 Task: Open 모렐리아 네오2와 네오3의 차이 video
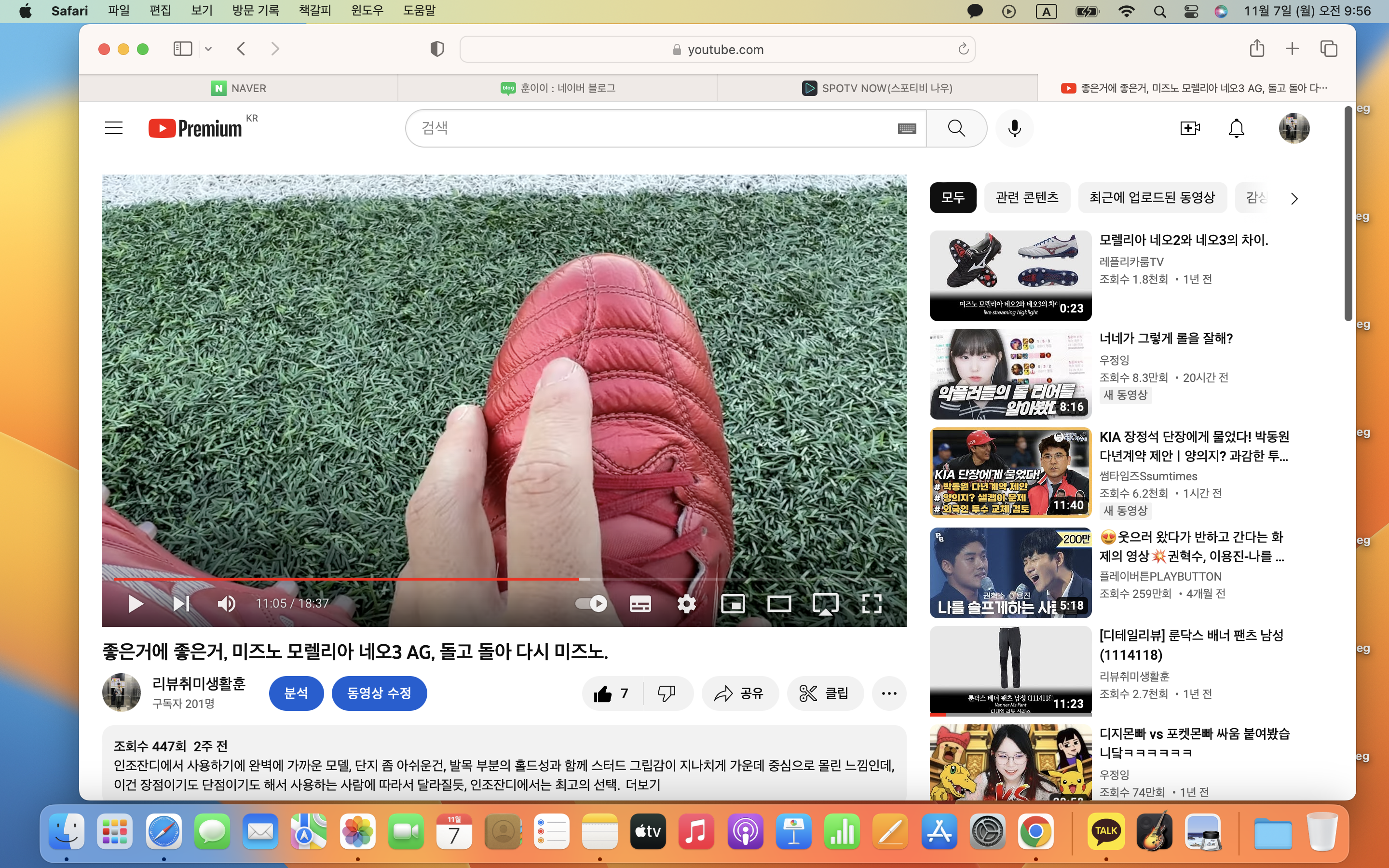1184,240
